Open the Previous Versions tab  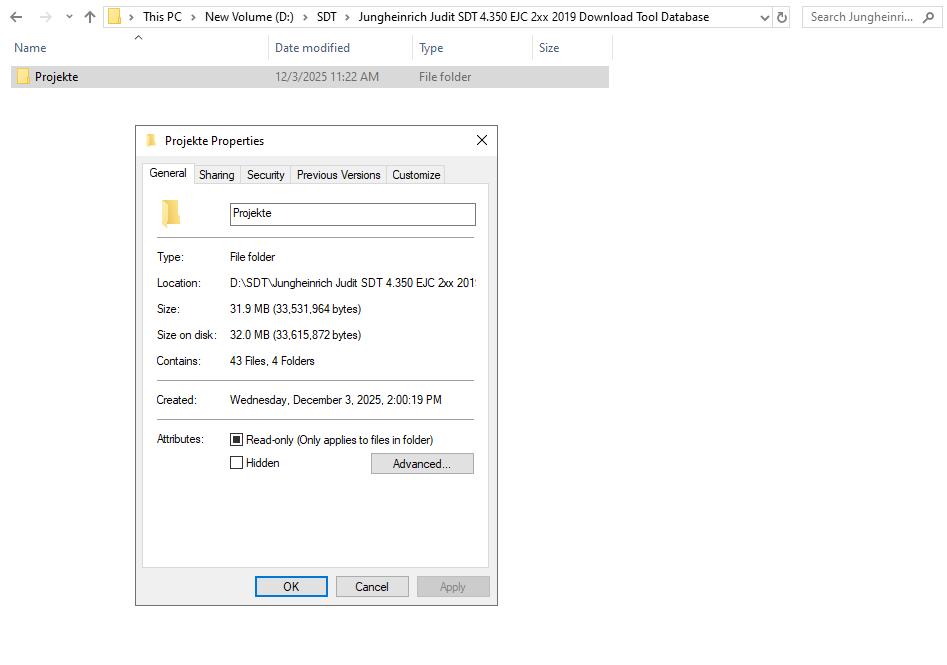coord(338,174)
